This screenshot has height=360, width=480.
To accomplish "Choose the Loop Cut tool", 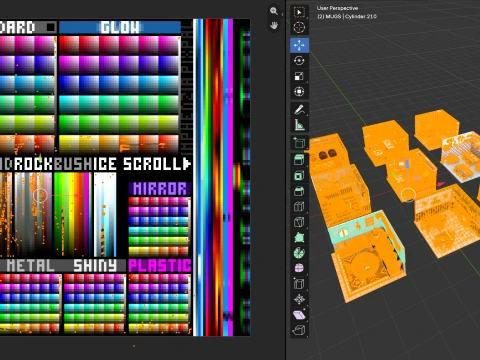I will (x=299, y=207).
